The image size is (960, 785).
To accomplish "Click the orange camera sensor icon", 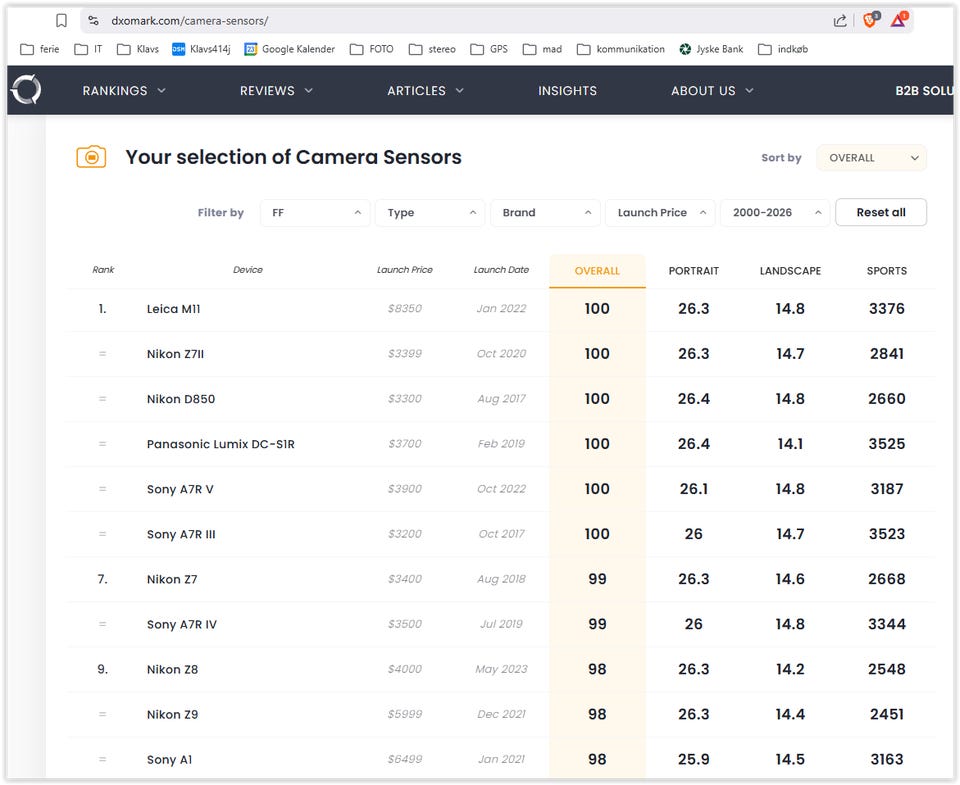I will [x=91, y=157].
